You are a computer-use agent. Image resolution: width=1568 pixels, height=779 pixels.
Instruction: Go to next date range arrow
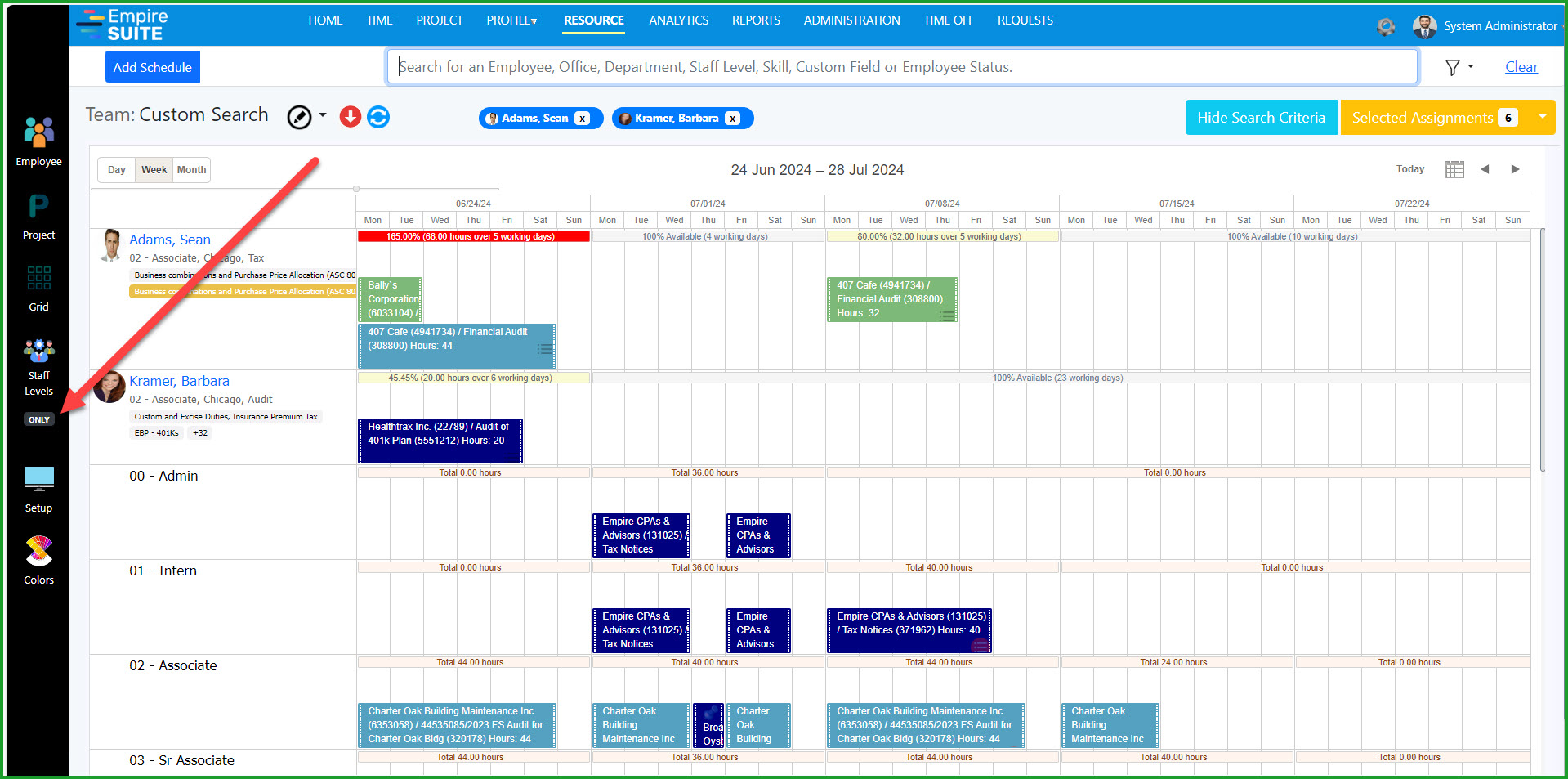tap(1516, 169)
